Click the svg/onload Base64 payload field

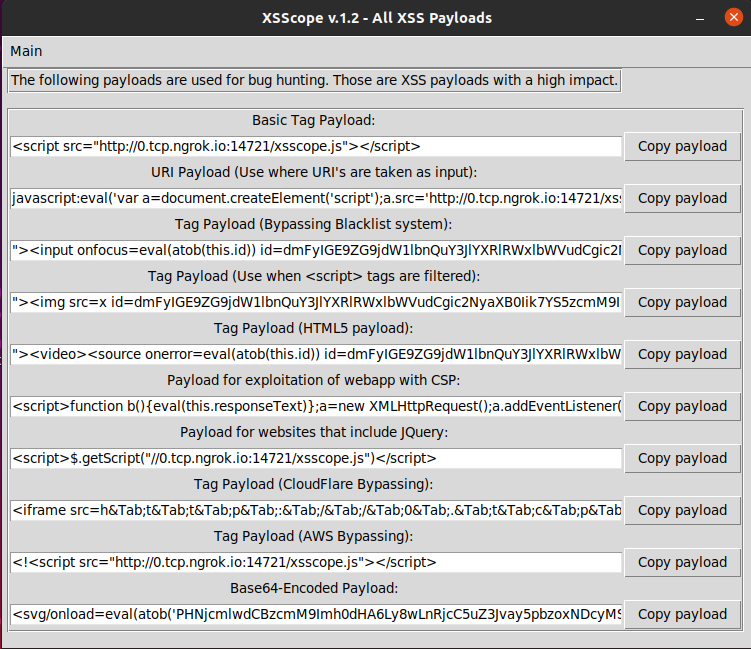316,614
